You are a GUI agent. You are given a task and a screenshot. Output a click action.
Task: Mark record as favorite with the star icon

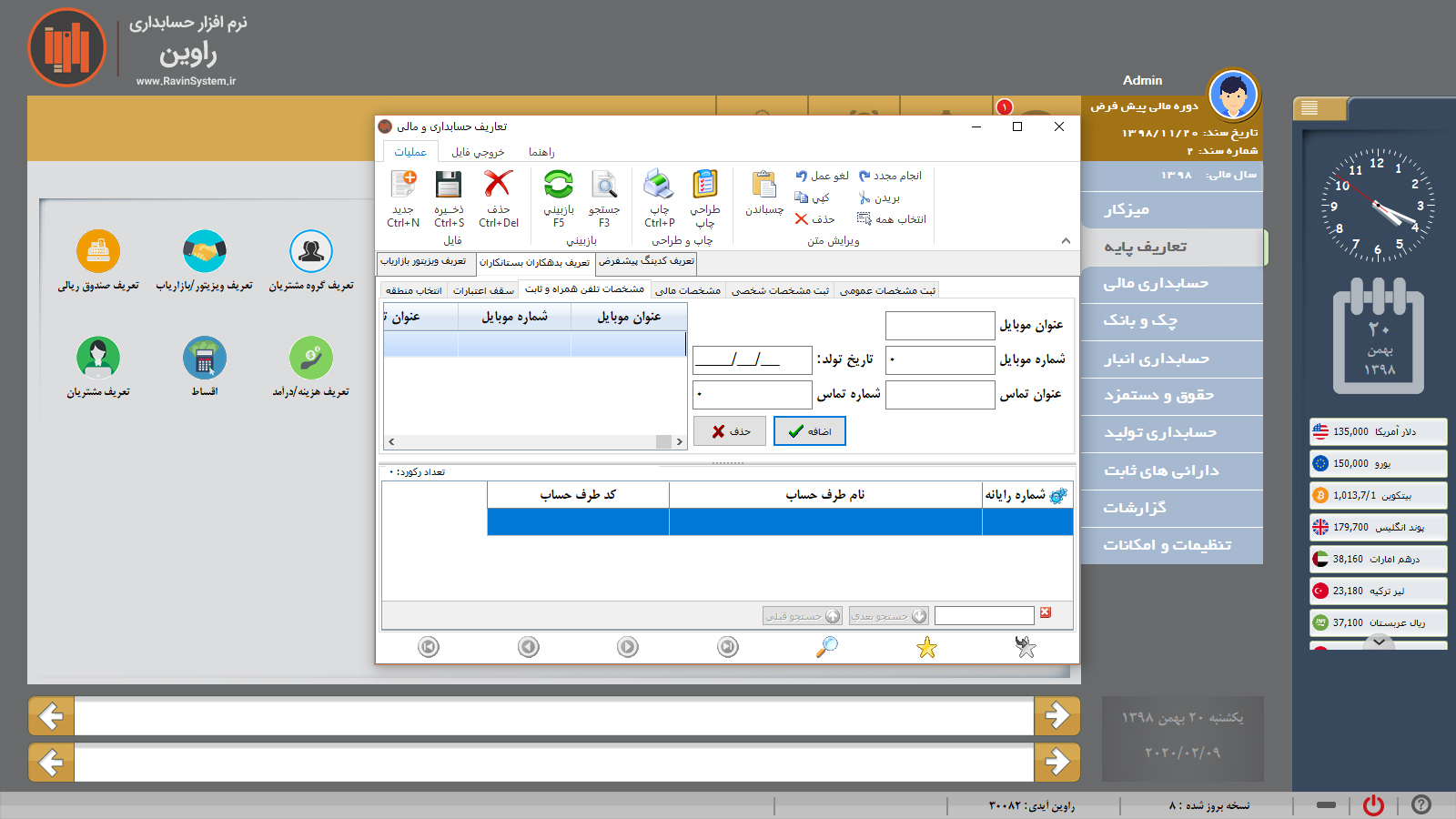pos(925,647)
